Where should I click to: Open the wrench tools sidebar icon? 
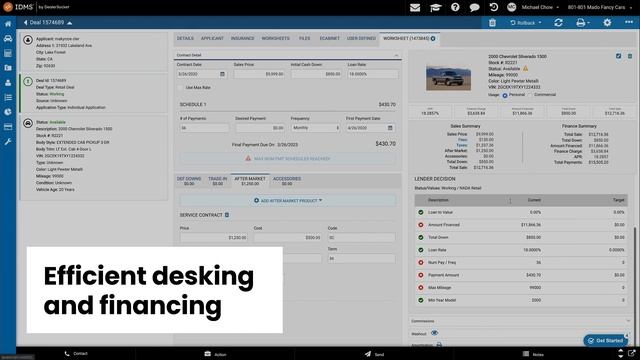[8, 142]
